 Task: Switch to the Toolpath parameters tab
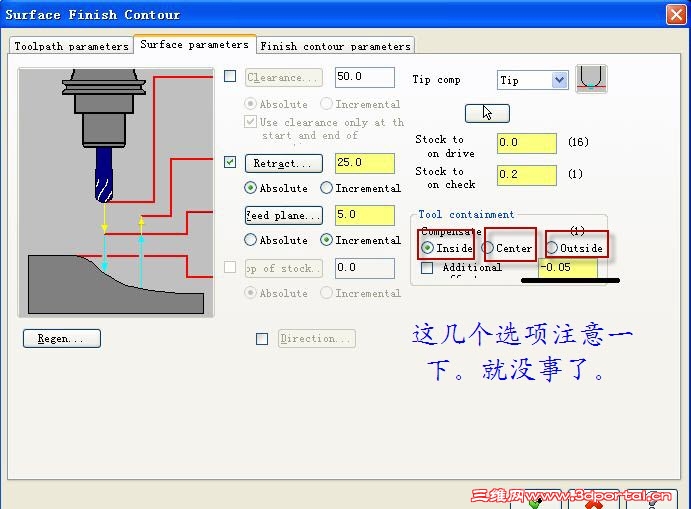pos(71,46)
